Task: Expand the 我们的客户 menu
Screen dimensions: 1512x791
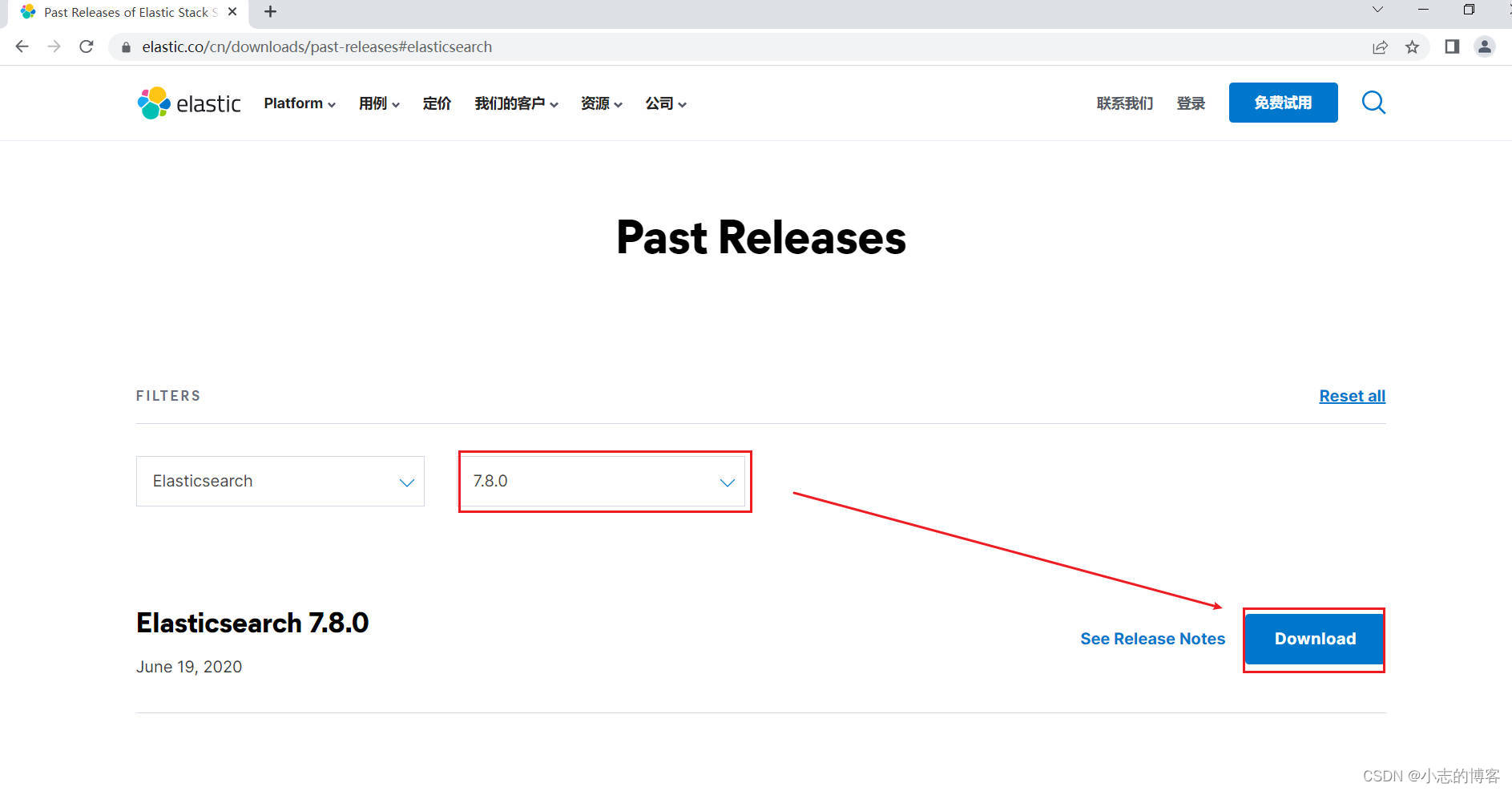Action: 516,103
